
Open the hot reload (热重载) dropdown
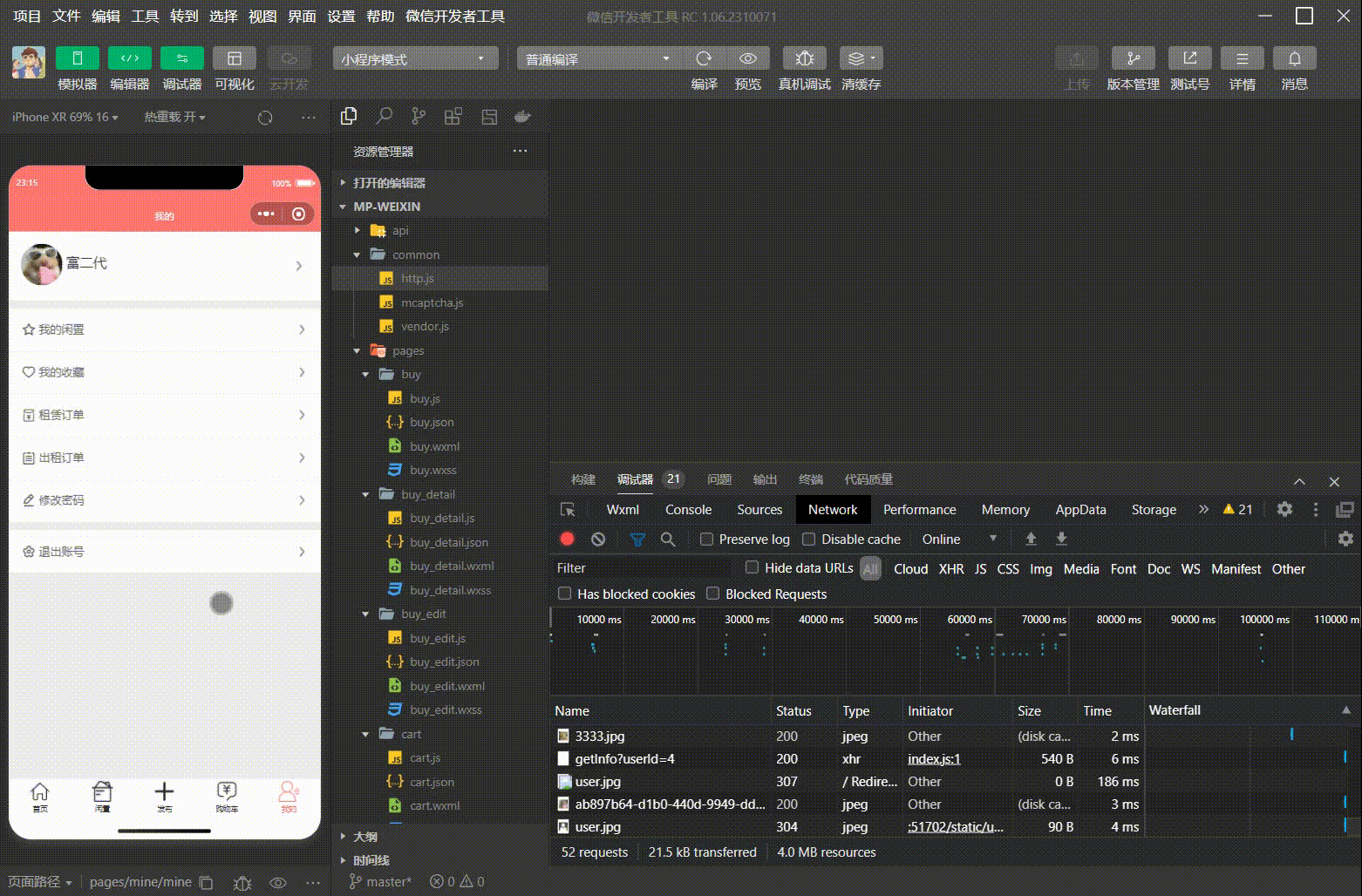point(174,117)
